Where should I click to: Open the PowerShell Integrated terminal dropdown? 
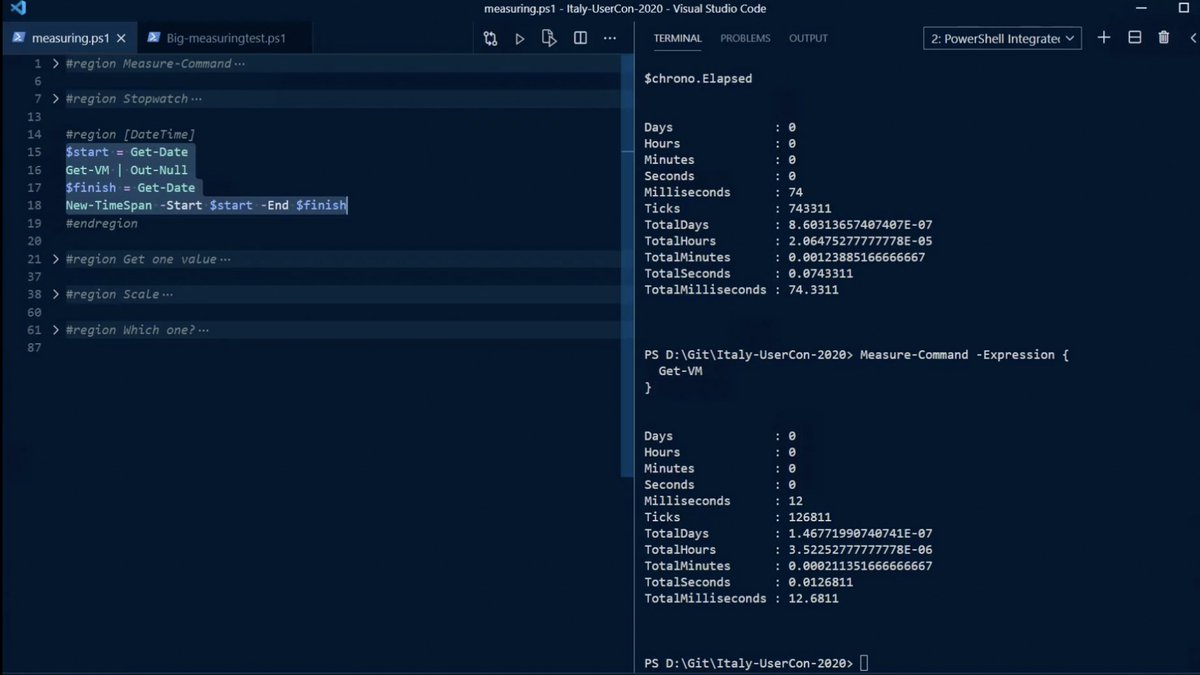[1002, 37]
